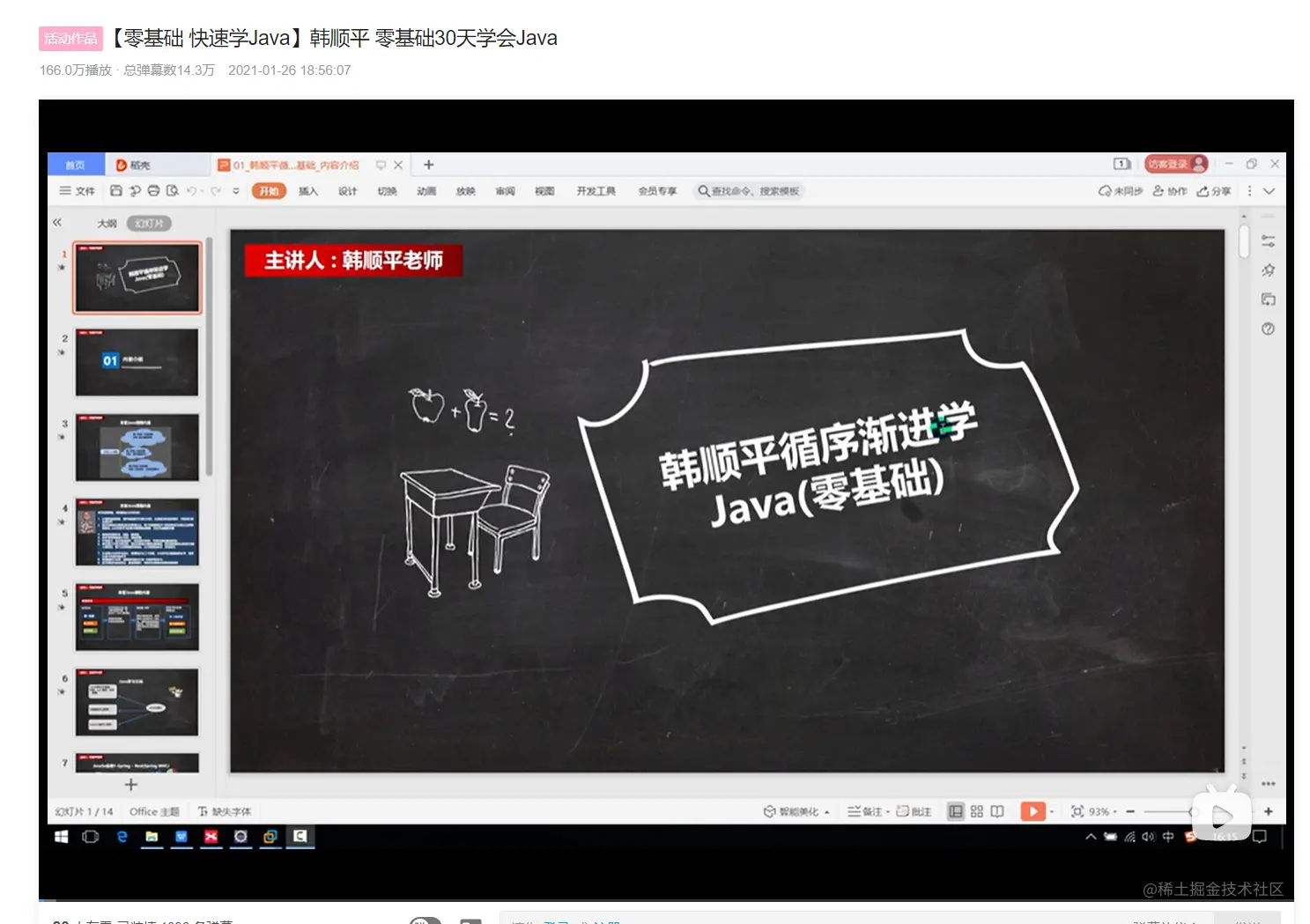Expand the quick access toolbar customize arrow

point(236,191)
